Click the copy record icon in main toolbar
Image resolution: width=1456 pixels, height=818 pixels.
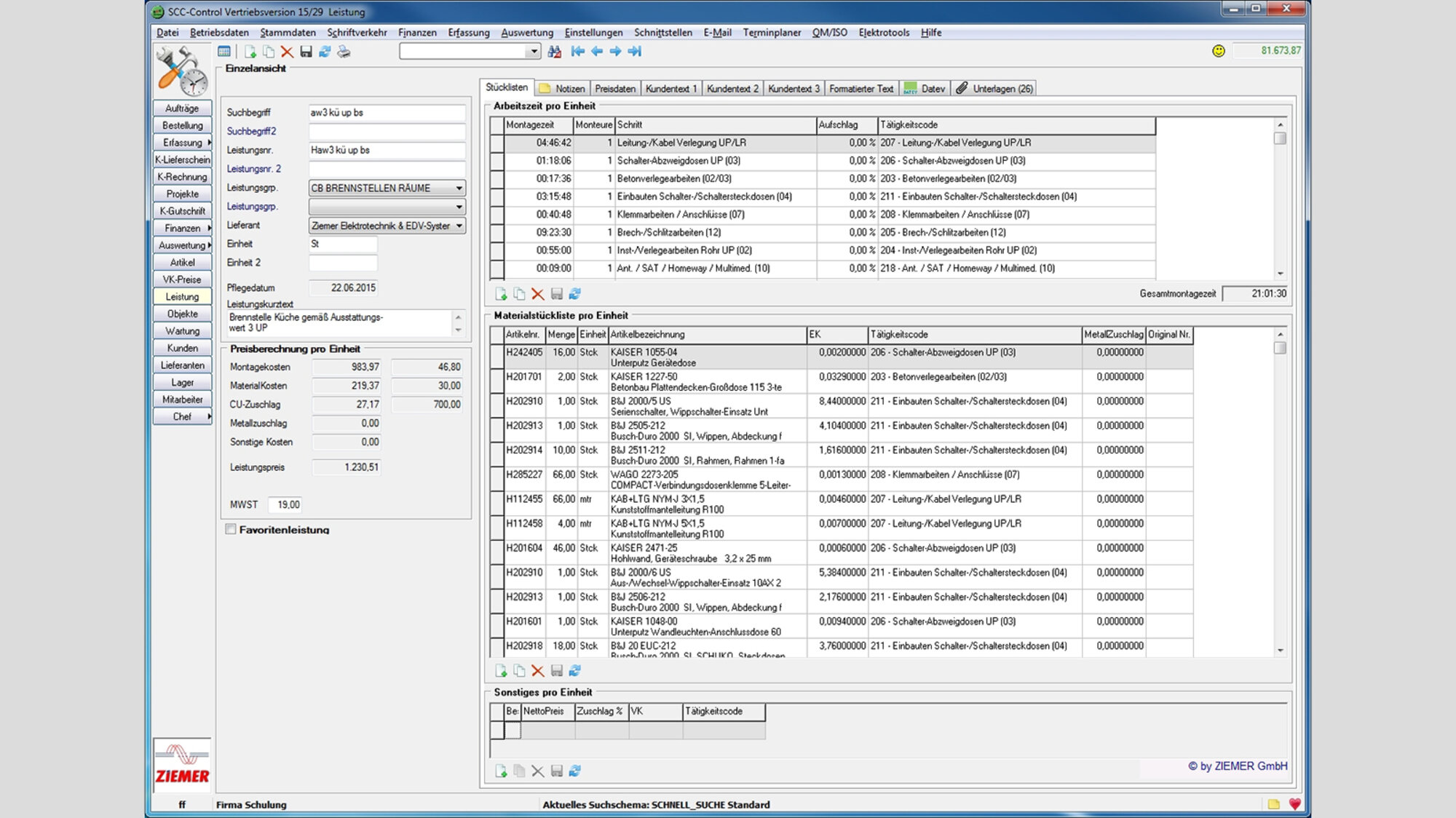(x=269, y=51)
